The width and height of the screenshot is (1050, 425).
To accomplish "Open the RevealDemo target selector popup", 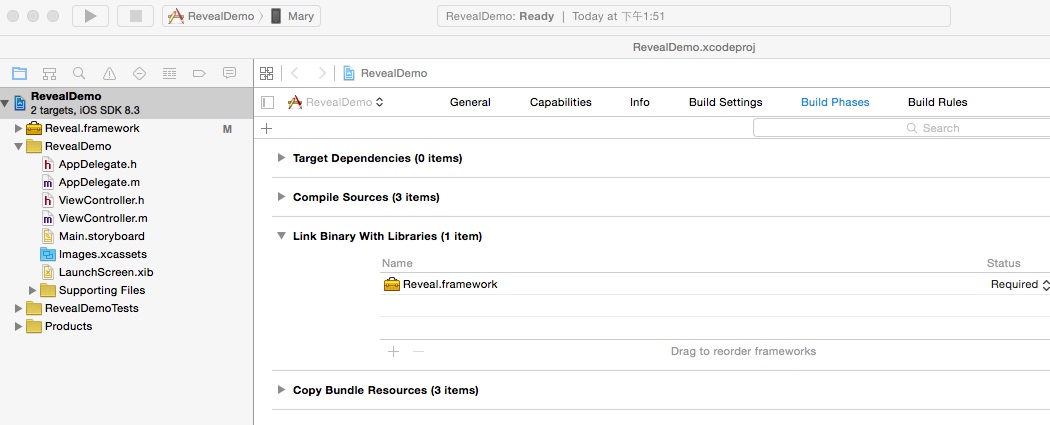I will point(335,102).
